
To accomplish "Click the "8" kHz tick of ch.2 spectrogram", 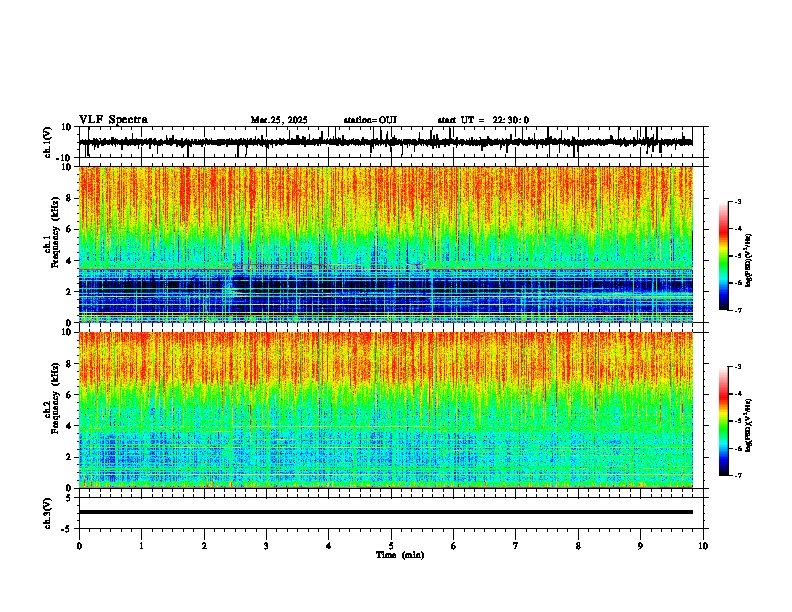I will coord(71,364).
